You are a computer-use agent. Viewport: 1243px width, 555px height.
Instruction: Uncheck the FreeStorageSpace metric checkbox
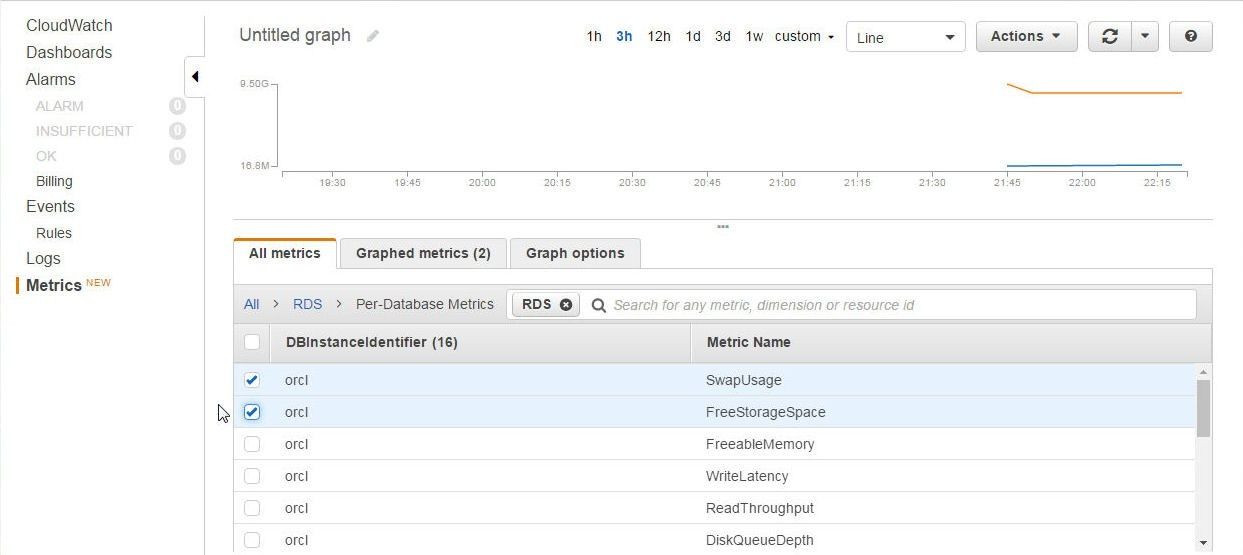click(x=252, y=412)
